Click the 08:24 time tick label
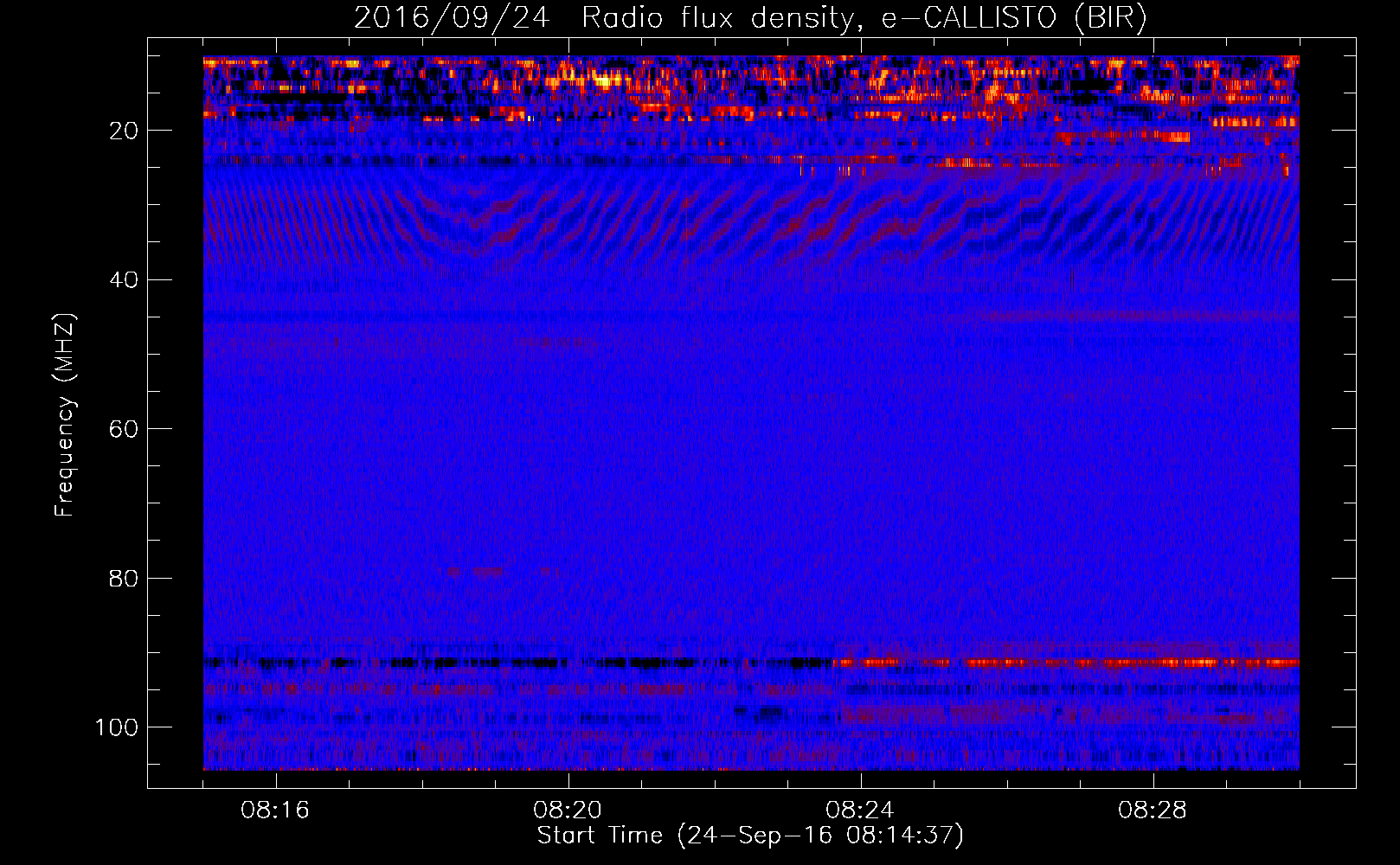The height and width of the screenshot is (865, 1400). point(860,811)
